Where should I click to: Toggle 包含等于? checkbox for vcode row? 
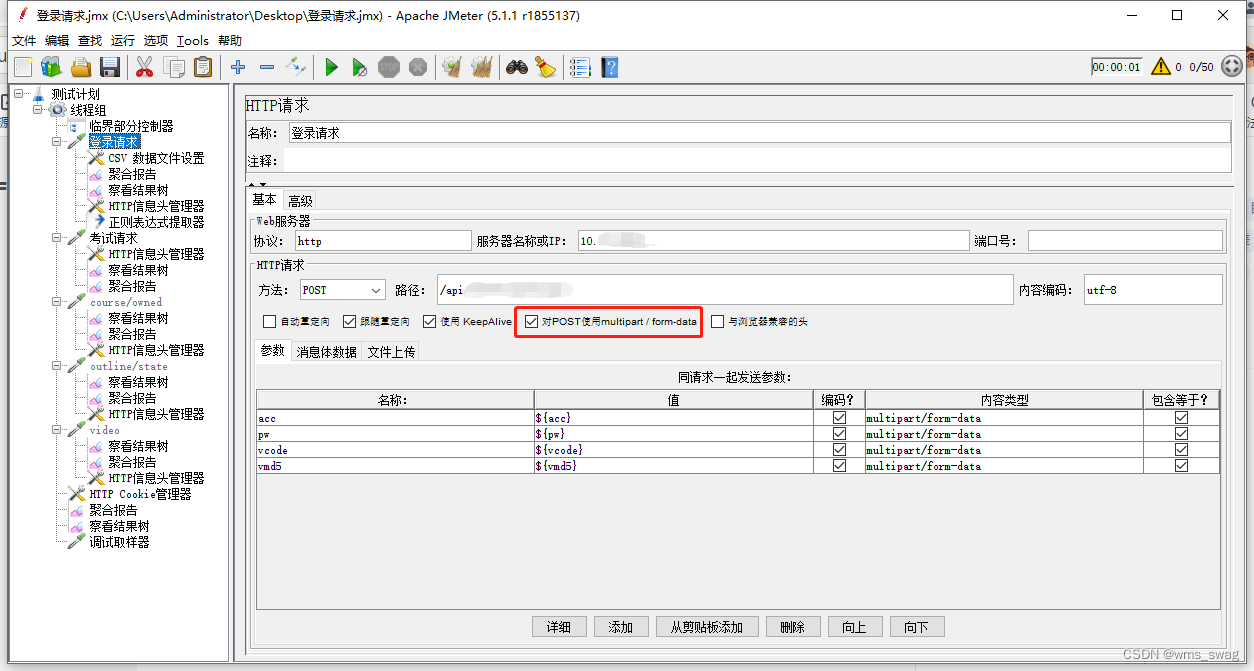tap(1181, 450)
